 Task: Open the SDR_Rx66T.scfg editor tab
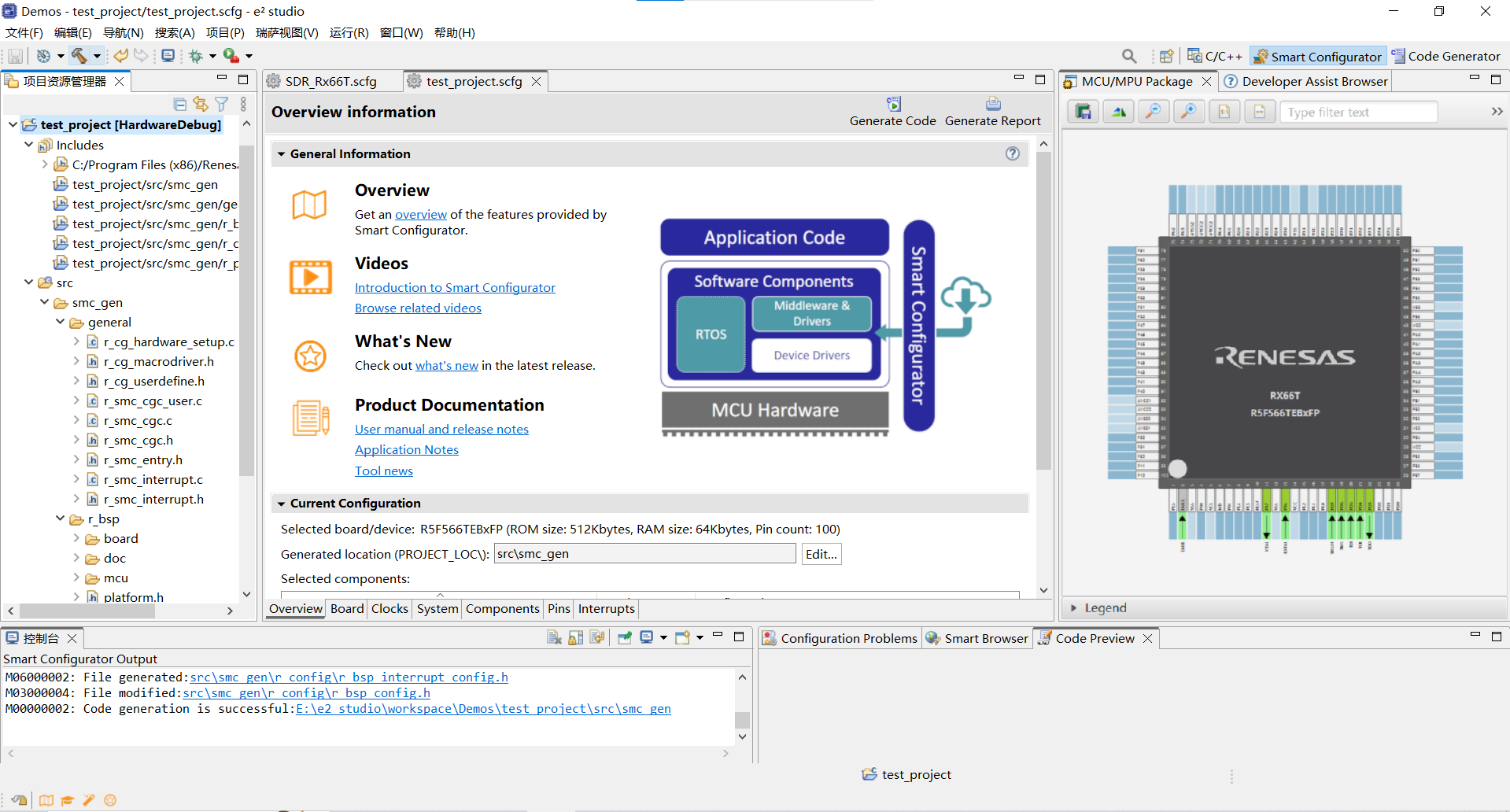click(x=331, y=81)
